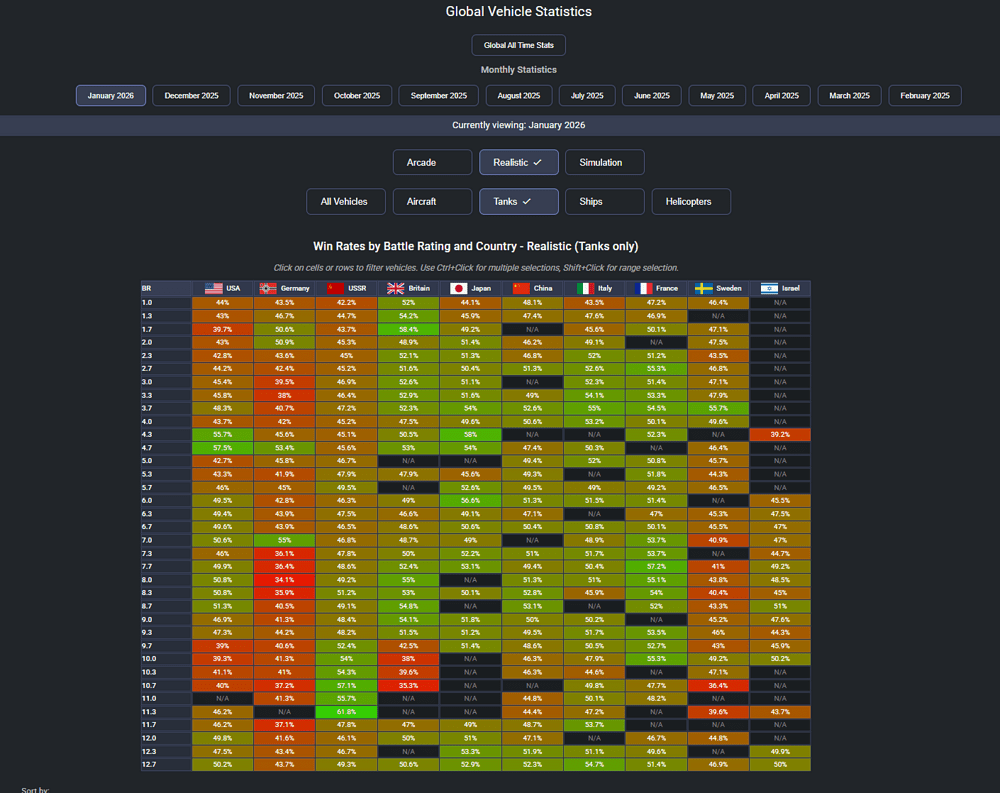The height and width of the screenshot is (793, 1000).
Task: Click the Britain flag column header
Action: tap(408, 288)
